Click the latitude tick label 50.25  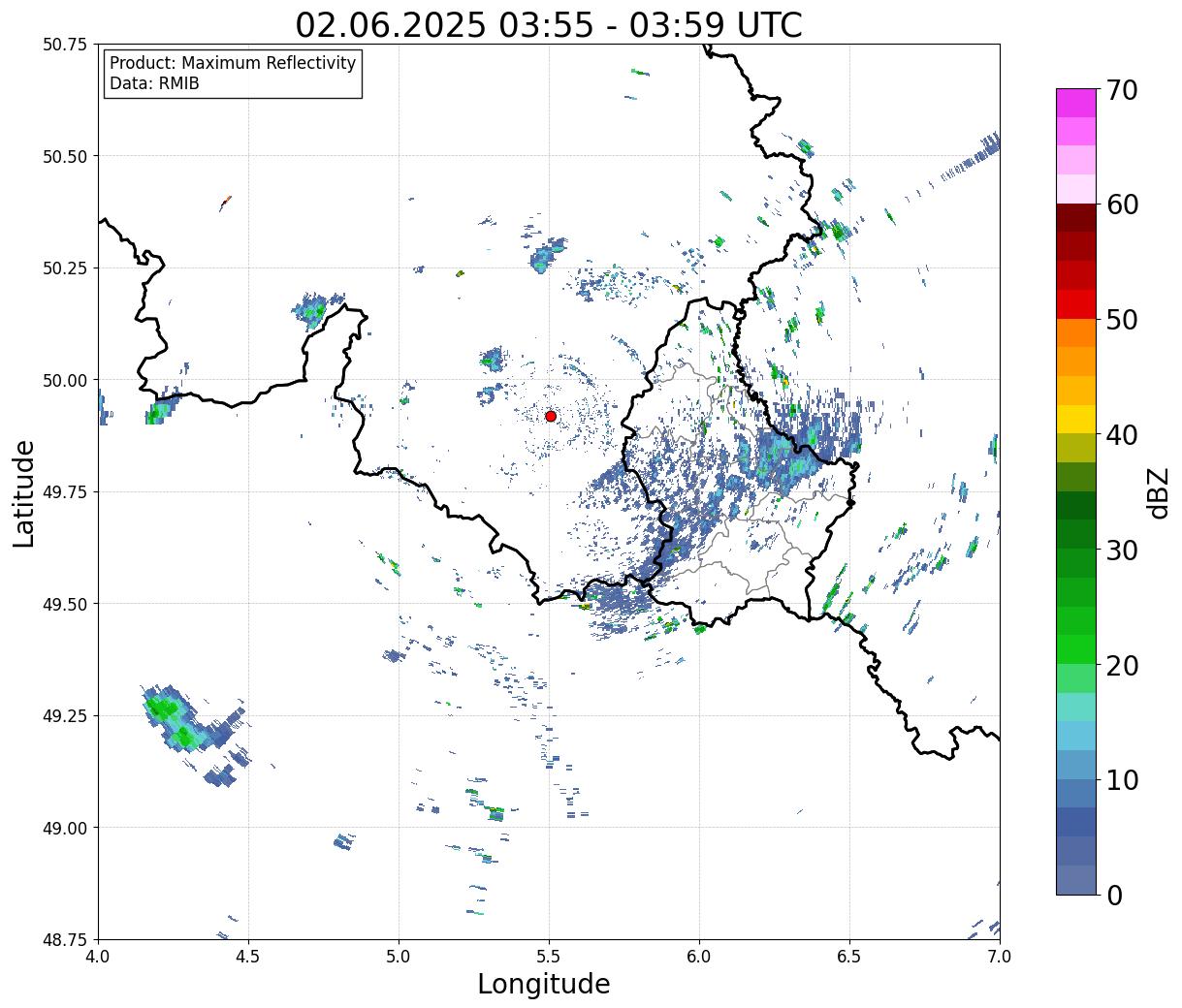coord(64,268)
